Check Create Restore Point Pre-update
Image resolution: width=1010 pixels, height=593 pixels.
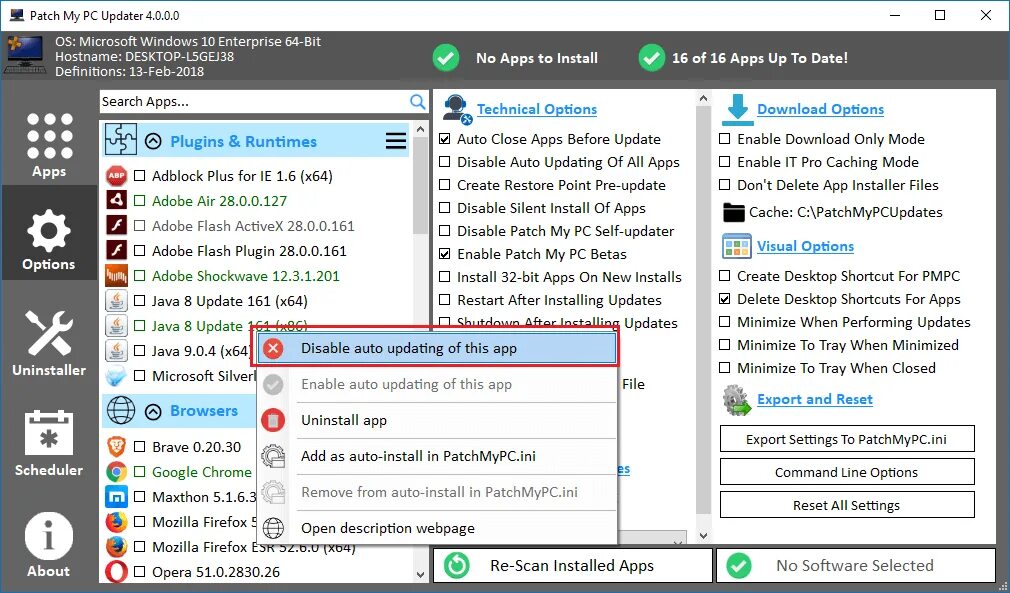pyautogui.click(x=444, y=185)
